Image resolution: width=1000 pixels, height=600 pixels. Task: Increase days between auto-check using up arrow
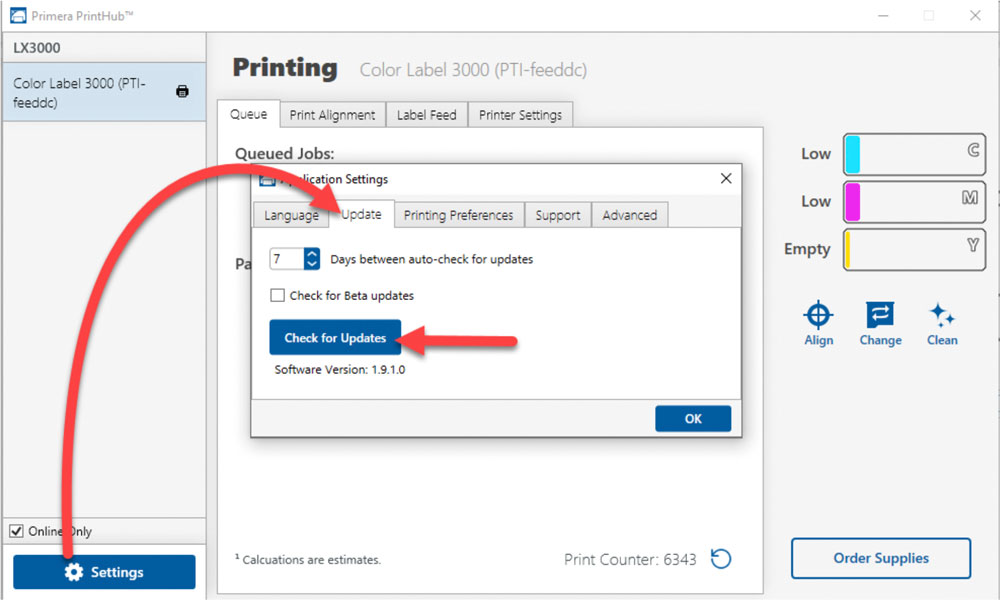tap(312, 253)
